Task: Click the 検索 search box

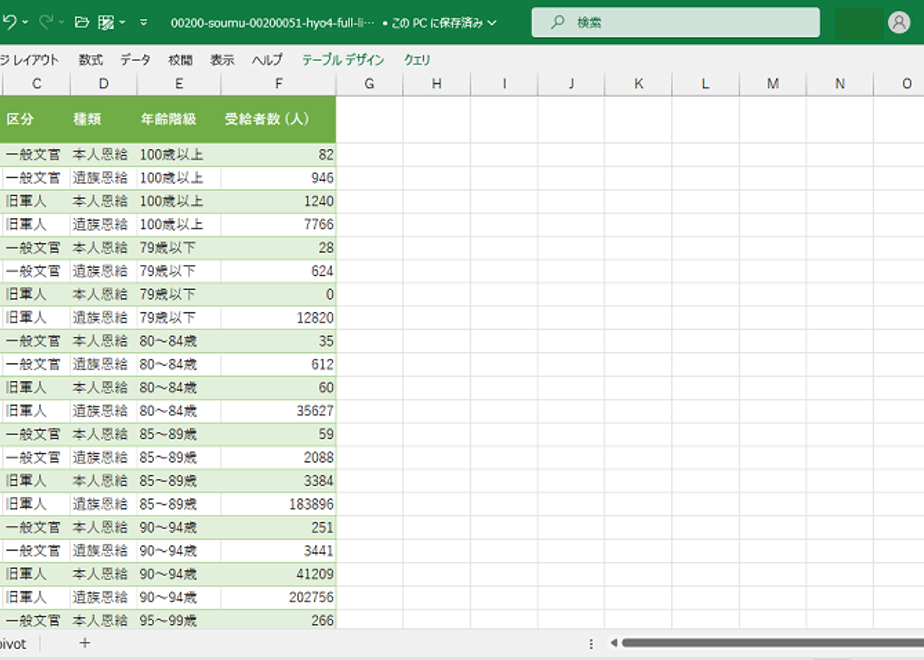Action: [675, 22]
